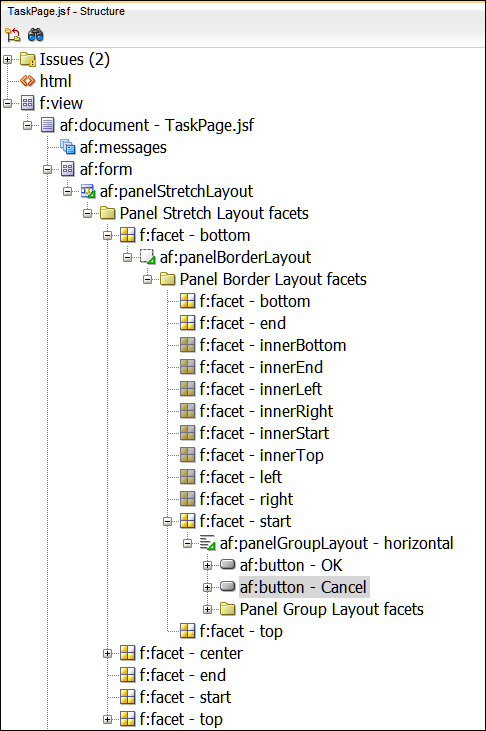Click the af:panelStretchLayout node icon
The height and width of the screenshot is (731, 486).
(x=88, y=191)
